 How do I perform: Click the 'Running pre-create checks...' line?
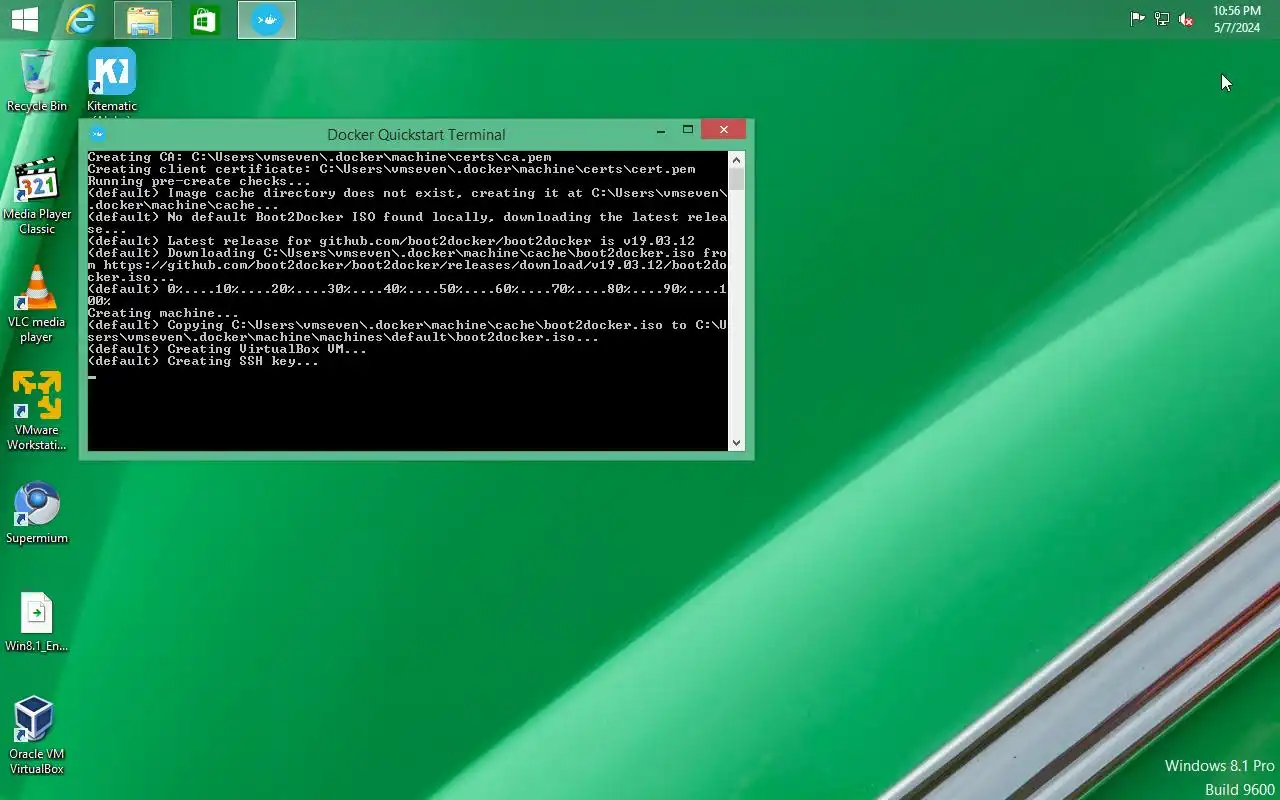pyautogui.click(x=199, y=181)
